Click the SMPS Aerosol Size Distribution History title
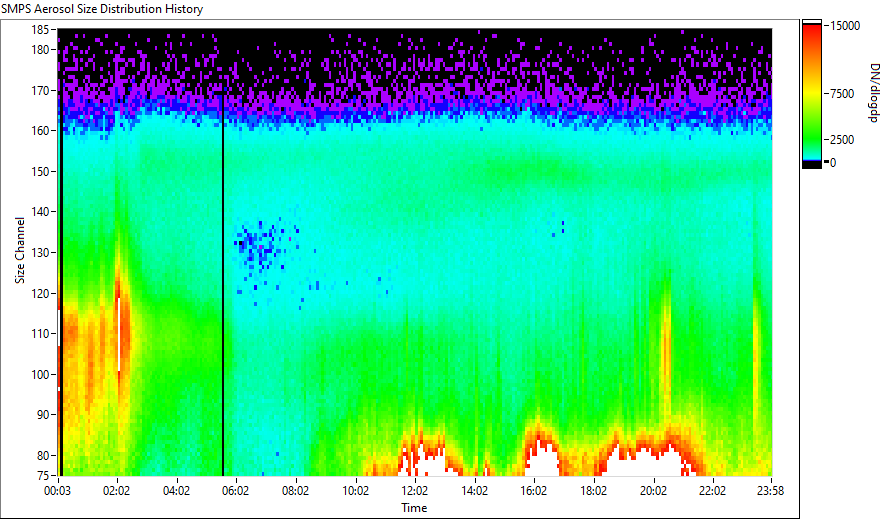The image size is (884, 519). click(102, 9)
